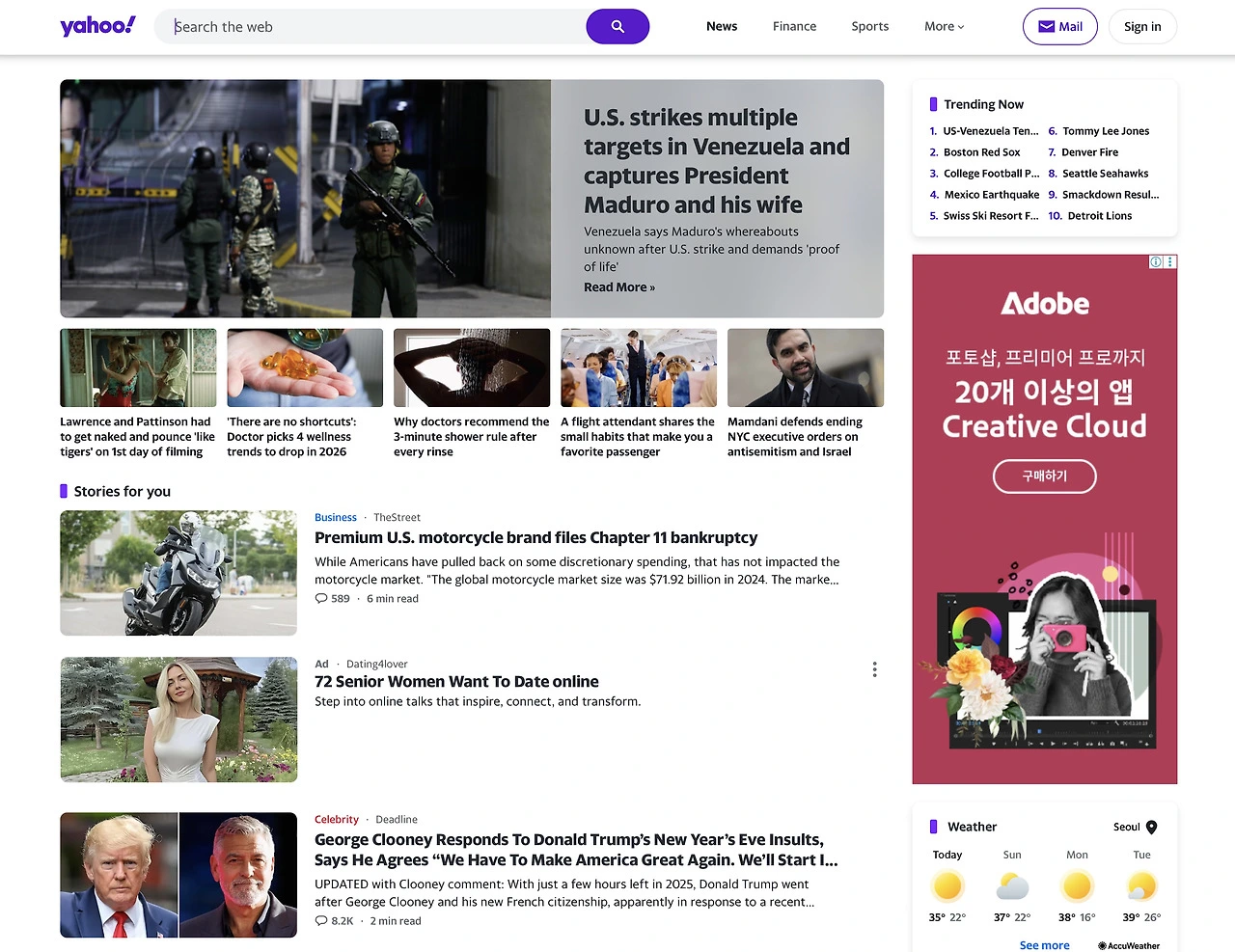Open Mamdani defends executive orders headline

[x=795, y=437]
